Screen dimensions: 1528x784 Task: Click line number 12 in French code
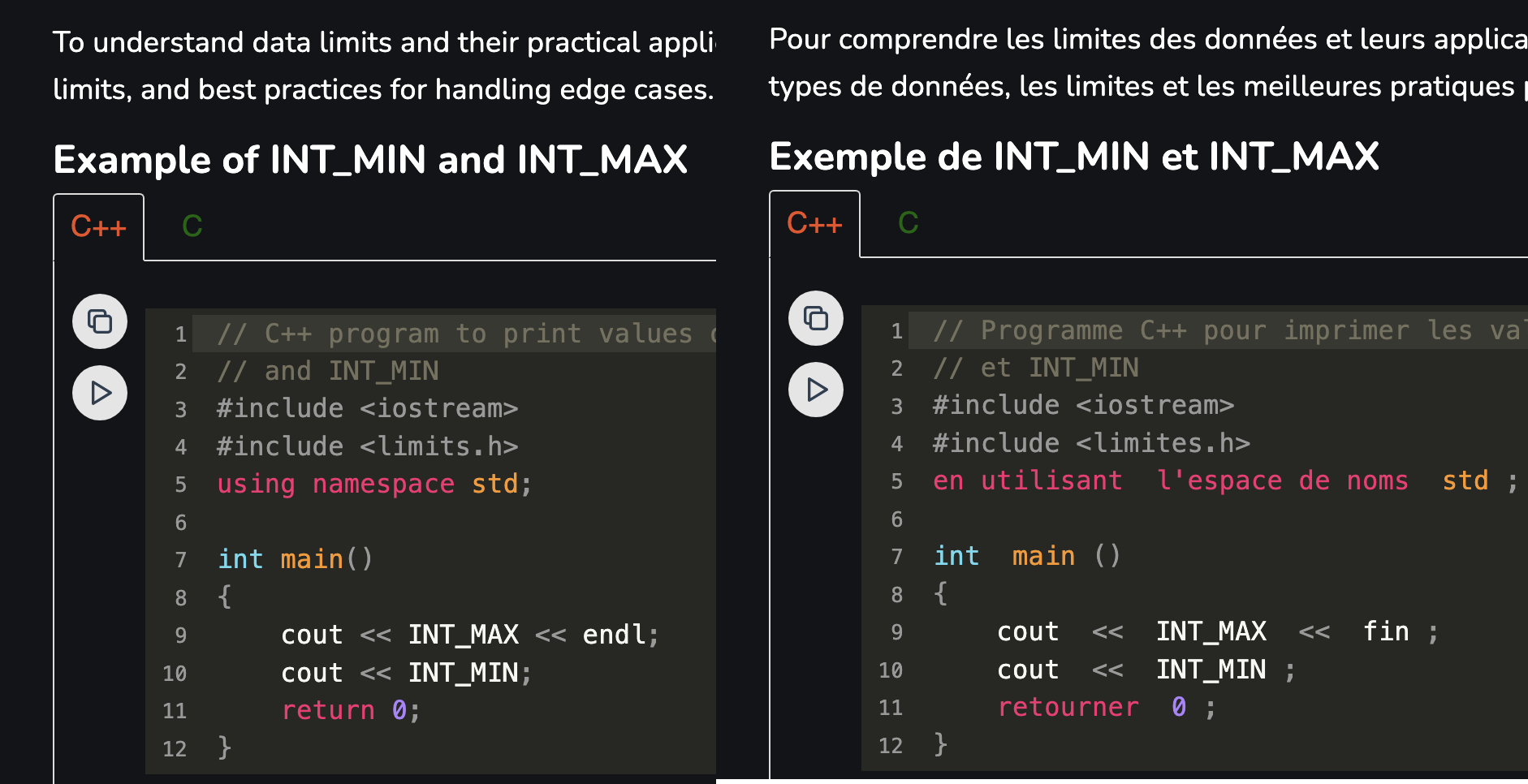pos(891,745)
